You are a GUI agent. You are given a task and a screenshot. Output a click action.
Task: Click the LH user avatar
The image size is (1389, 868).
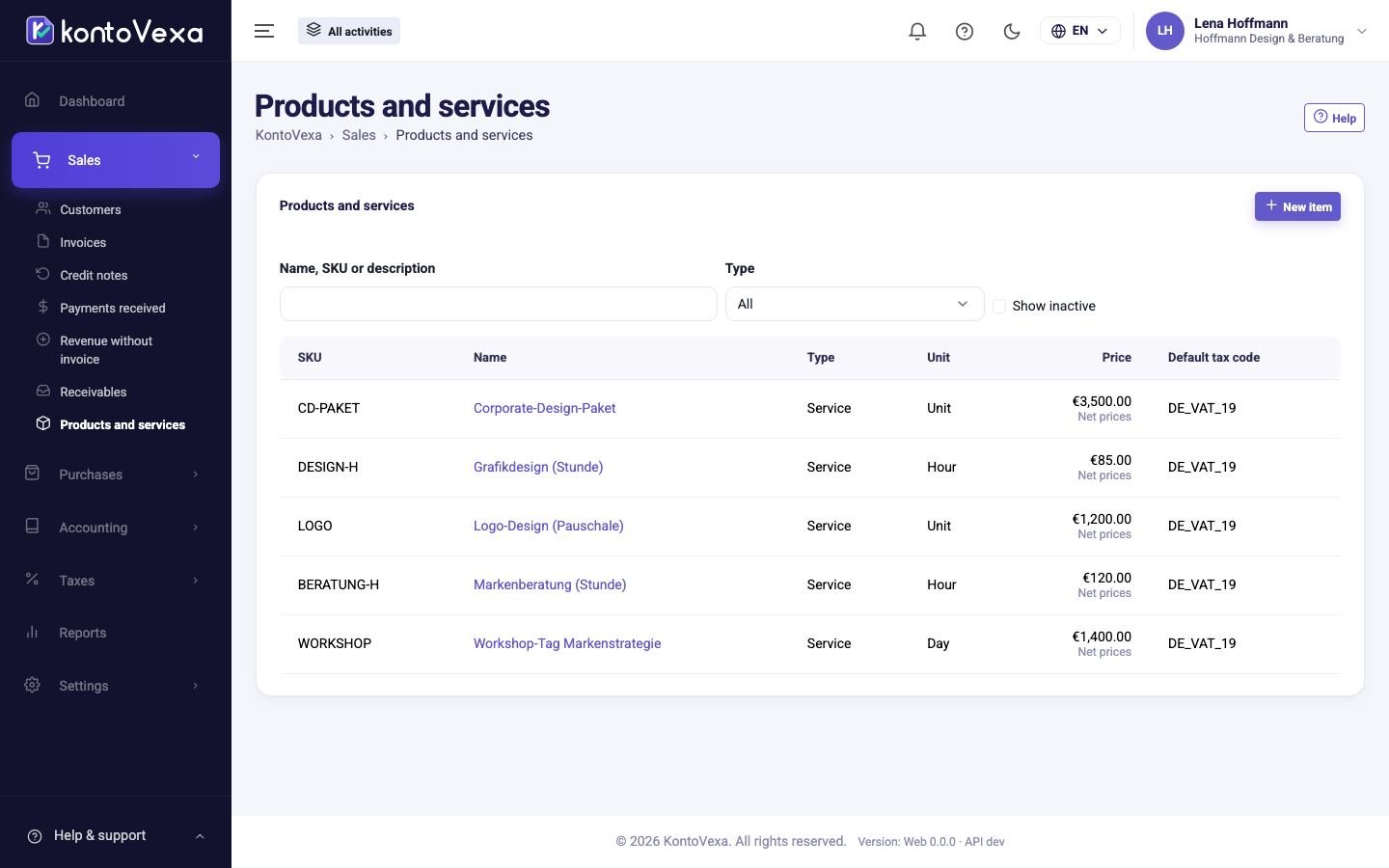(x=1165, y=31)
